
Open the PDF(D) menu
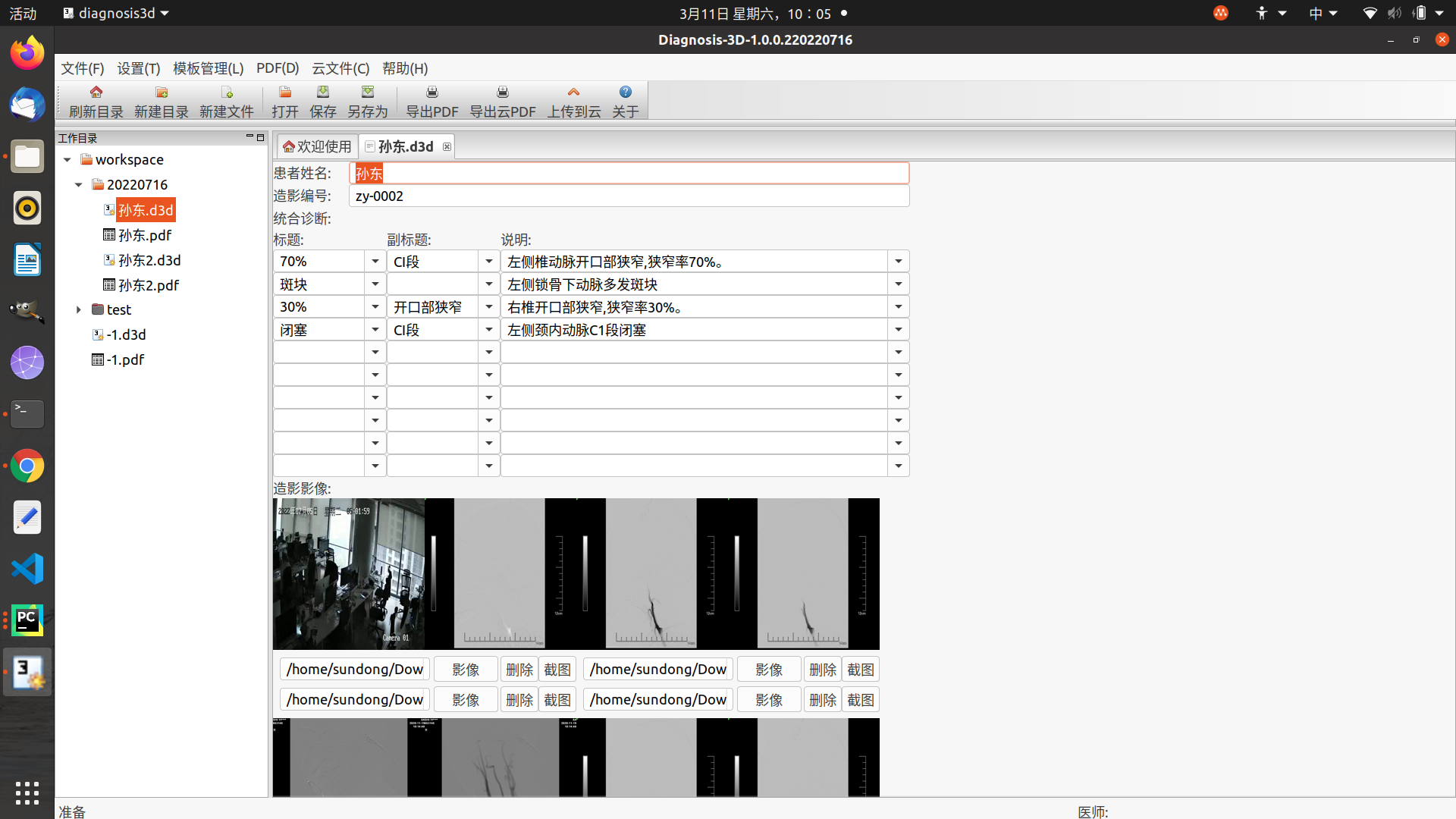point(278,68)
